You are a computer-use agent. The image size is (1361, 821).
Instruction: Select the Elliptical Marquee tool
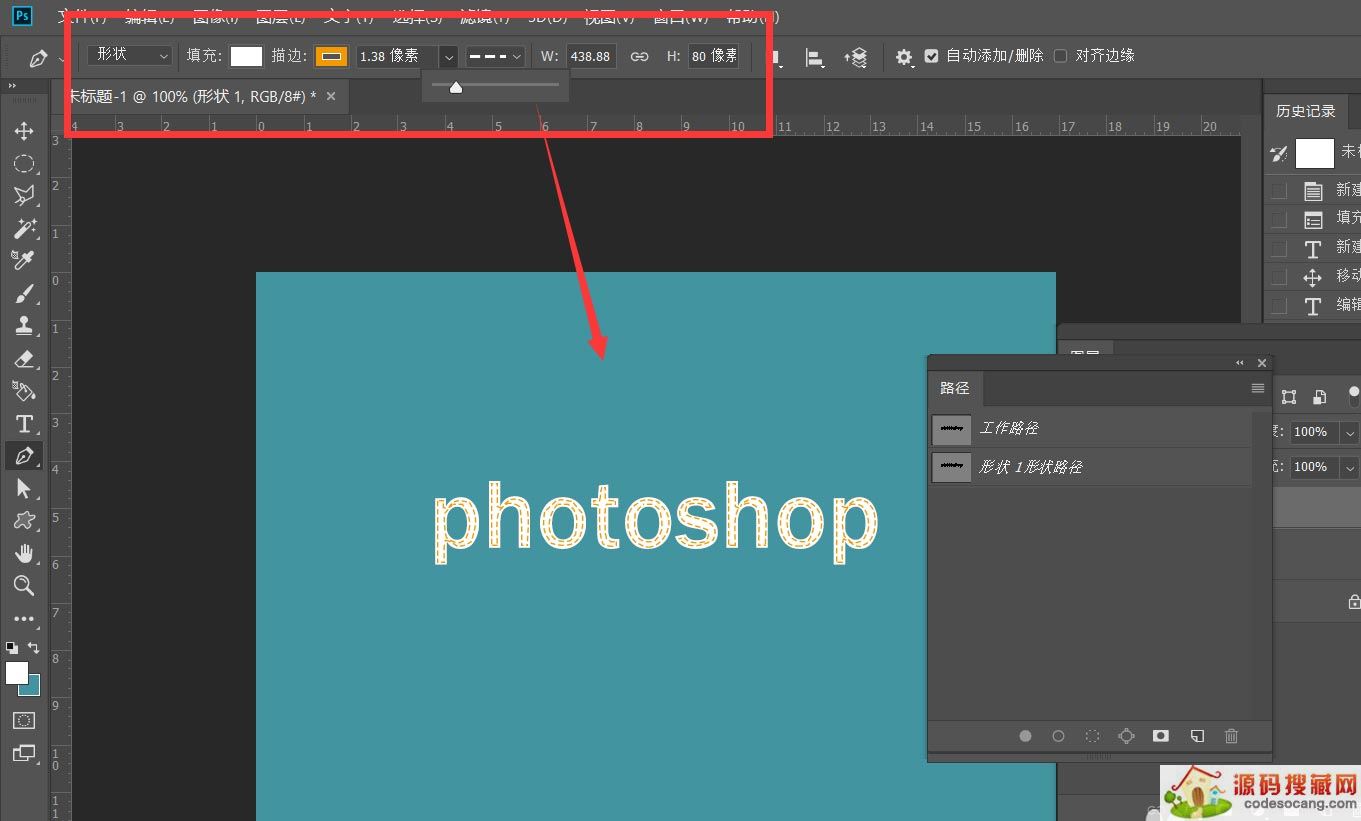click(x=24, y=163)
